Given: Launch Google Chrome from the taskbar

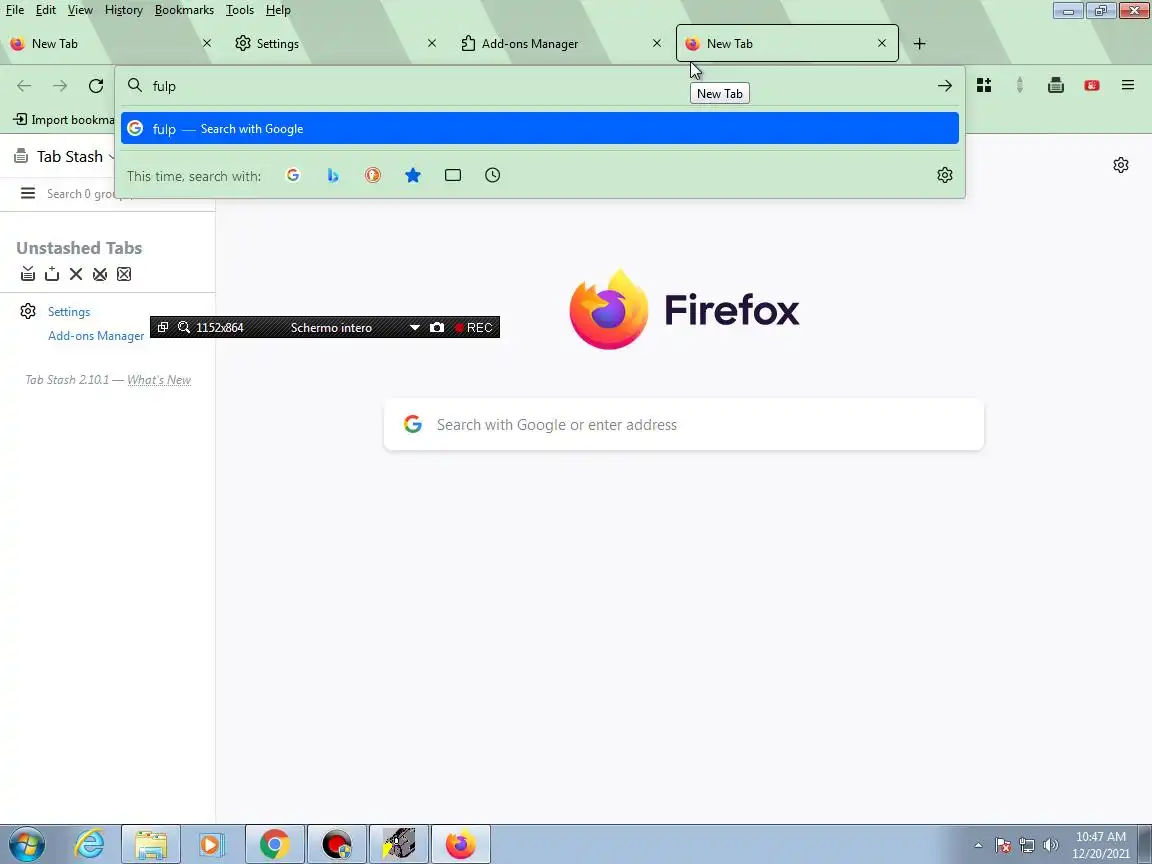Looking at the screenshot, I should click(x=274, y=844).
